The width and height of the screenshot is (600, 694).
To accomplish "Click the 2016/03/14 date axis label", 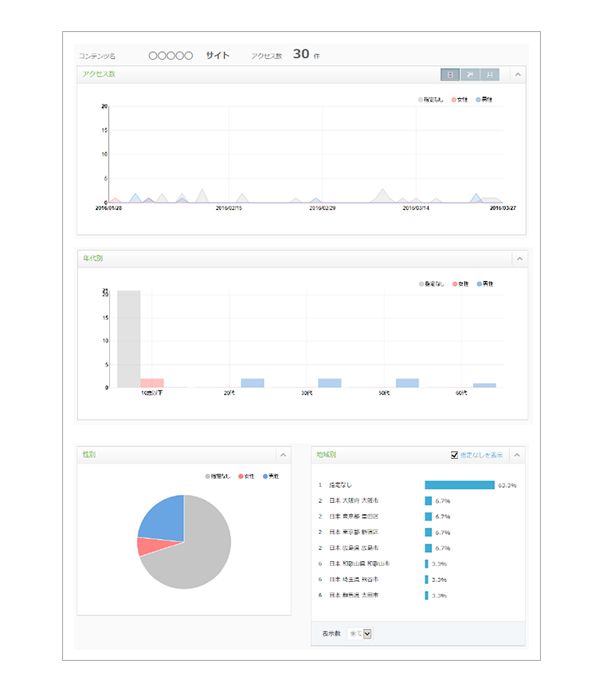I will (416, 208).
